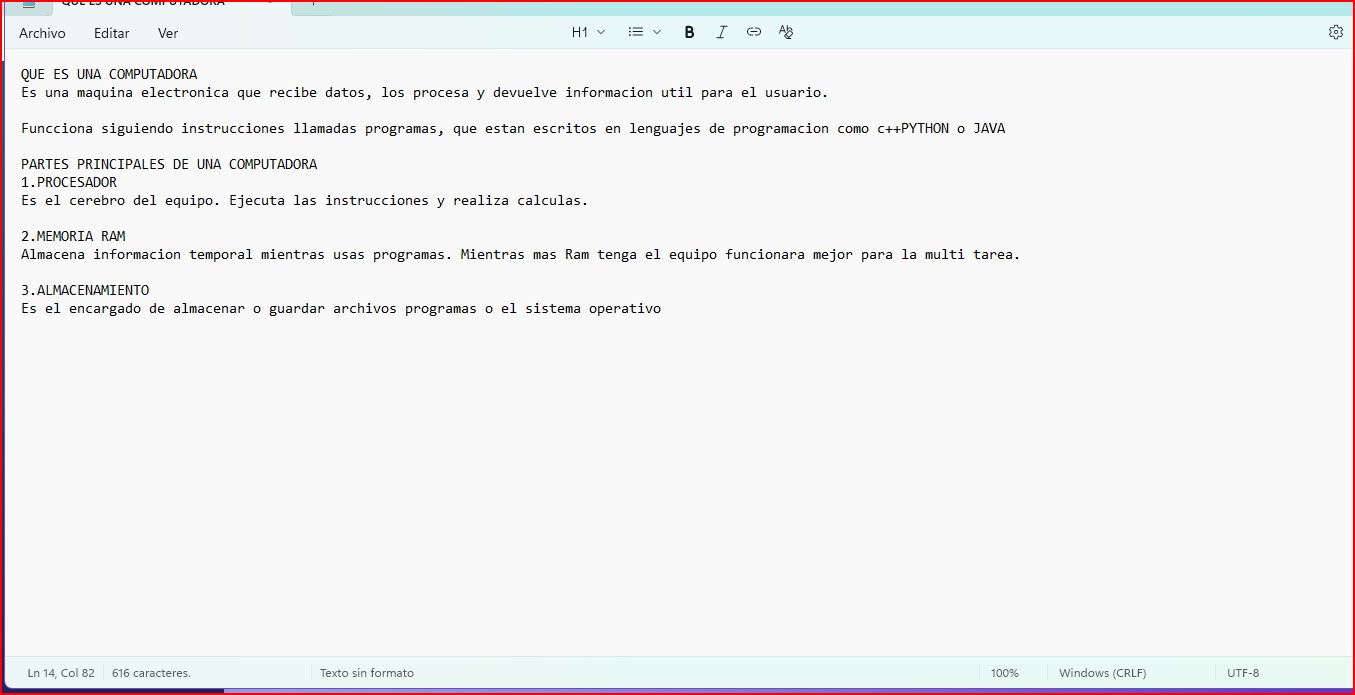Screen dimensions: 1355x695
Task: Click the 'Texto sin formato' status label
Action: click(x=366, y=673)
